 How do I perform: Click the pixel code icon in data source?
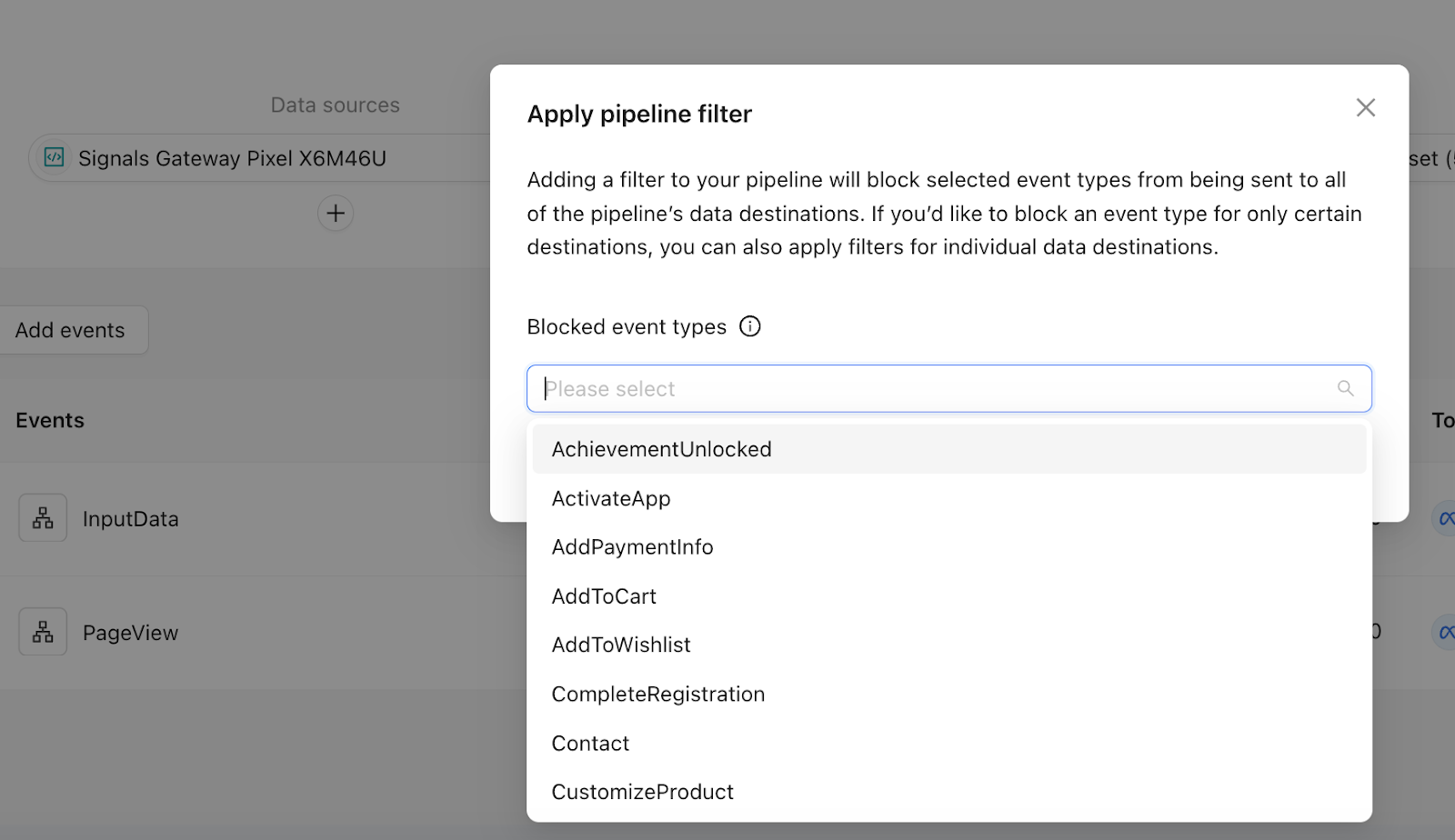click(55, 157)
